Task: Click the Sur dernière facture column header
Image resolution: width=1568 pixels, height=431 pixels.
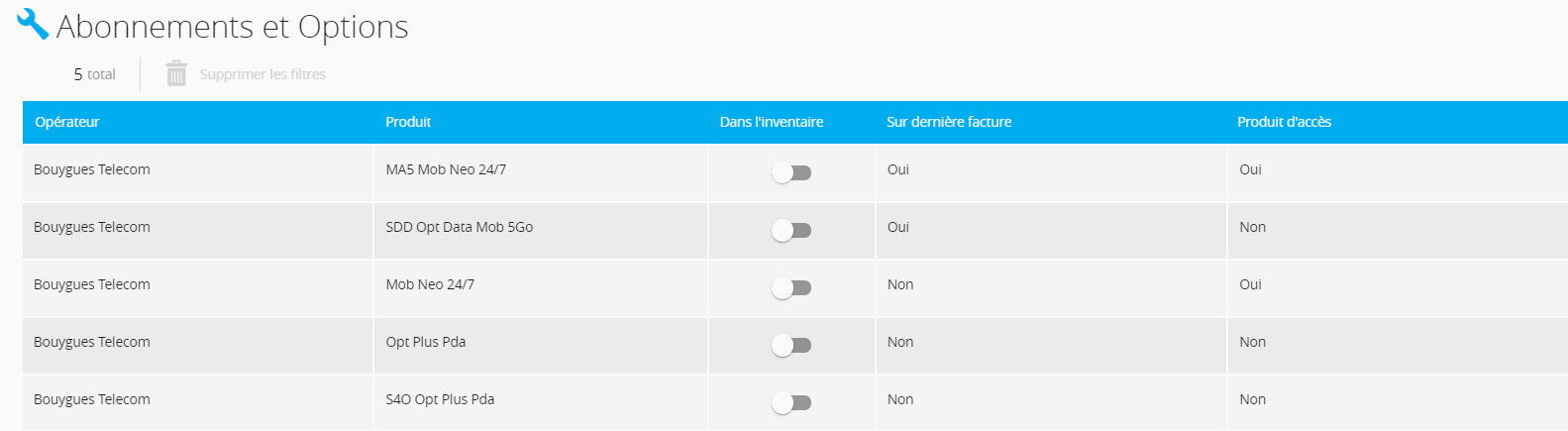Action: (949, 122)
